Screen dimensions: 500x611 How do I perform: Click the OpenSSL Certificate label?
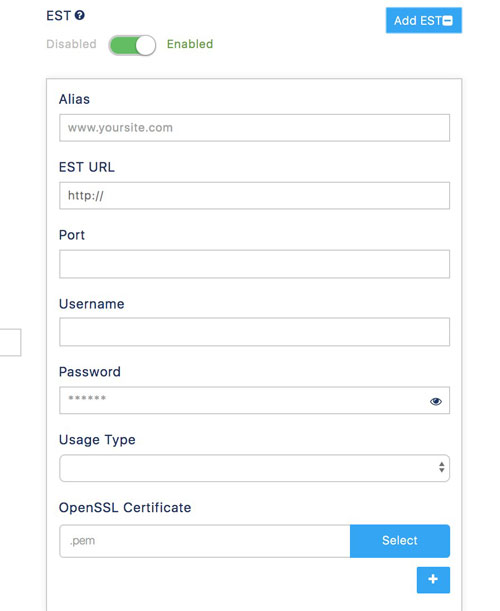(125, 508)
